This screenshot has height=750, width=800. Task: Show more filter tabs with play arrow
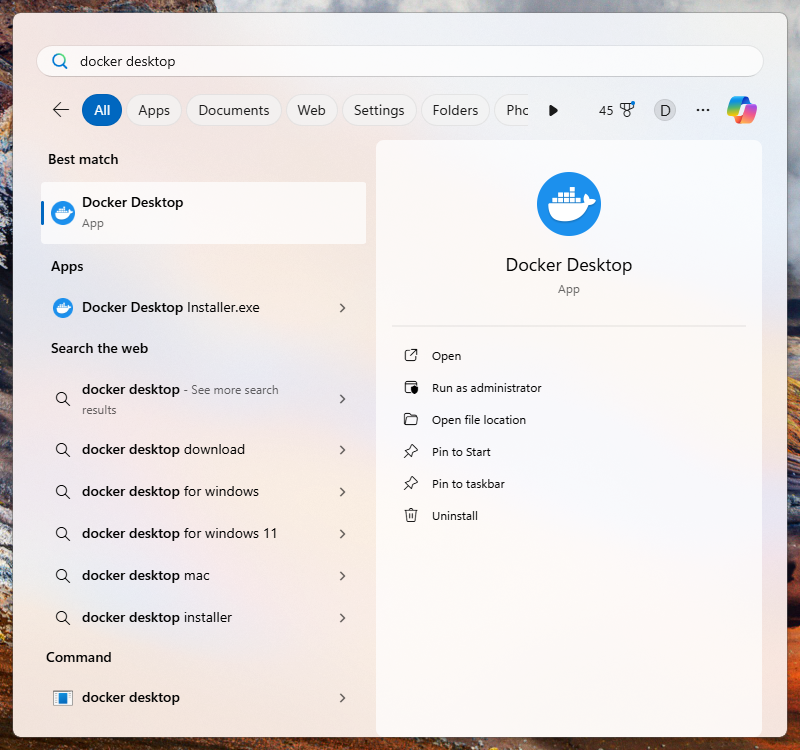coord(553,110)
